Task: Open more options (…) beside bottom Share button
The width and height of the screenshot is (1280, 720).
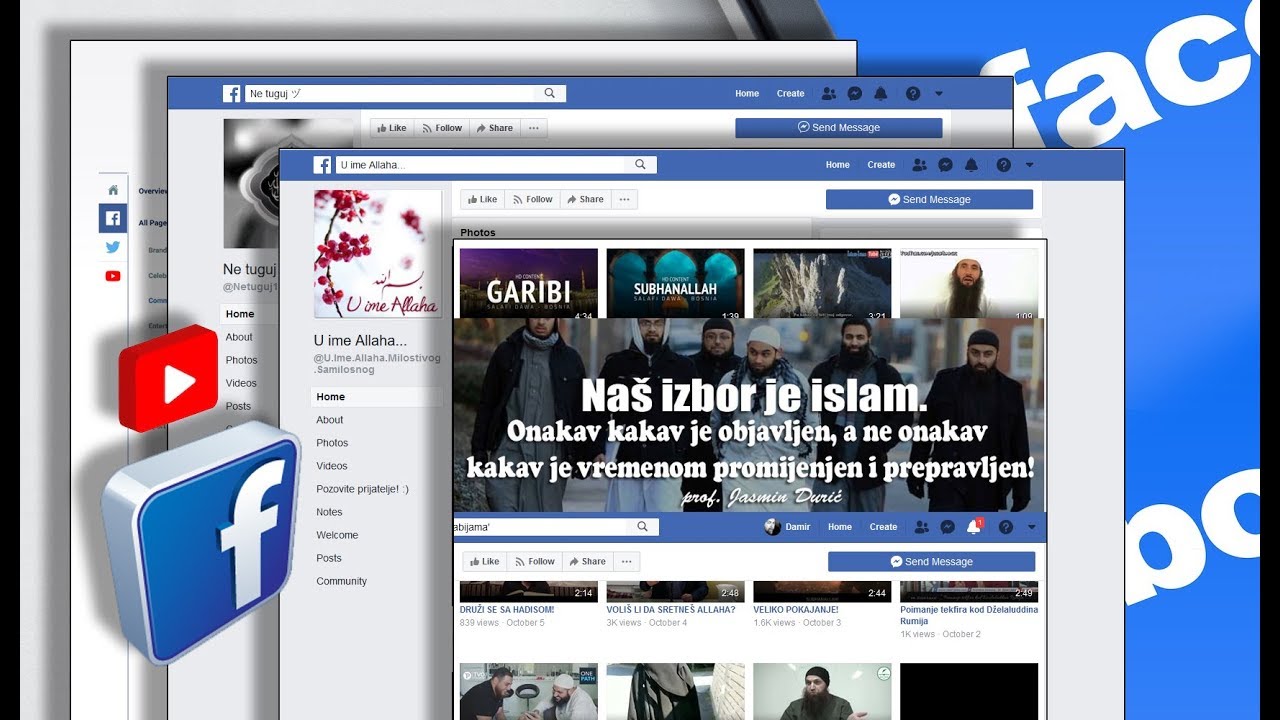Action: tap(626, 561)
